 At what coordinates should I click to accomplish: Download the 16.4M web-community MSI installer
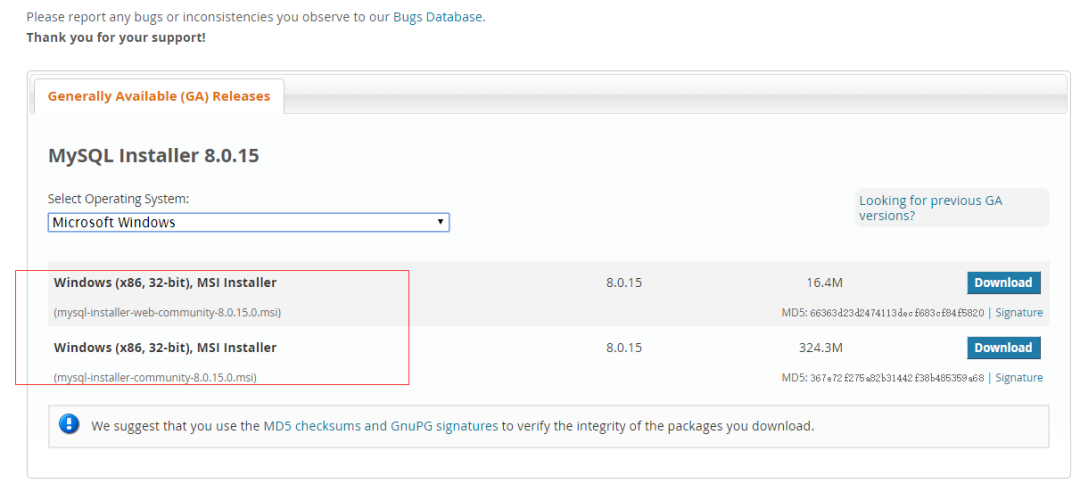point(1003,282)
